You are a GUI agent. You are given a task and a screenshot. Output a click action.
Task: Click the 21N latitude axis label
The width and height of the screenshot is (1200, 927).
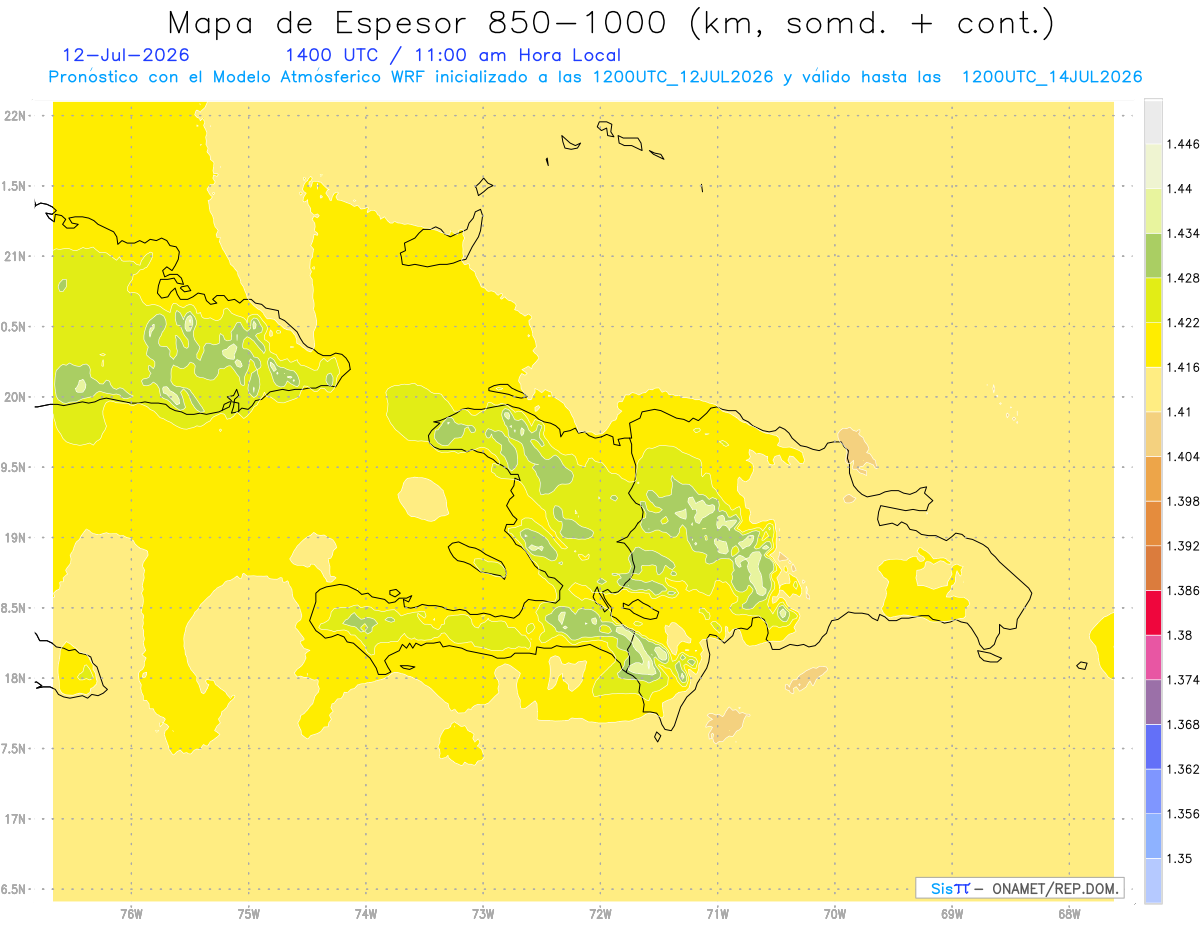click(17, 256)
